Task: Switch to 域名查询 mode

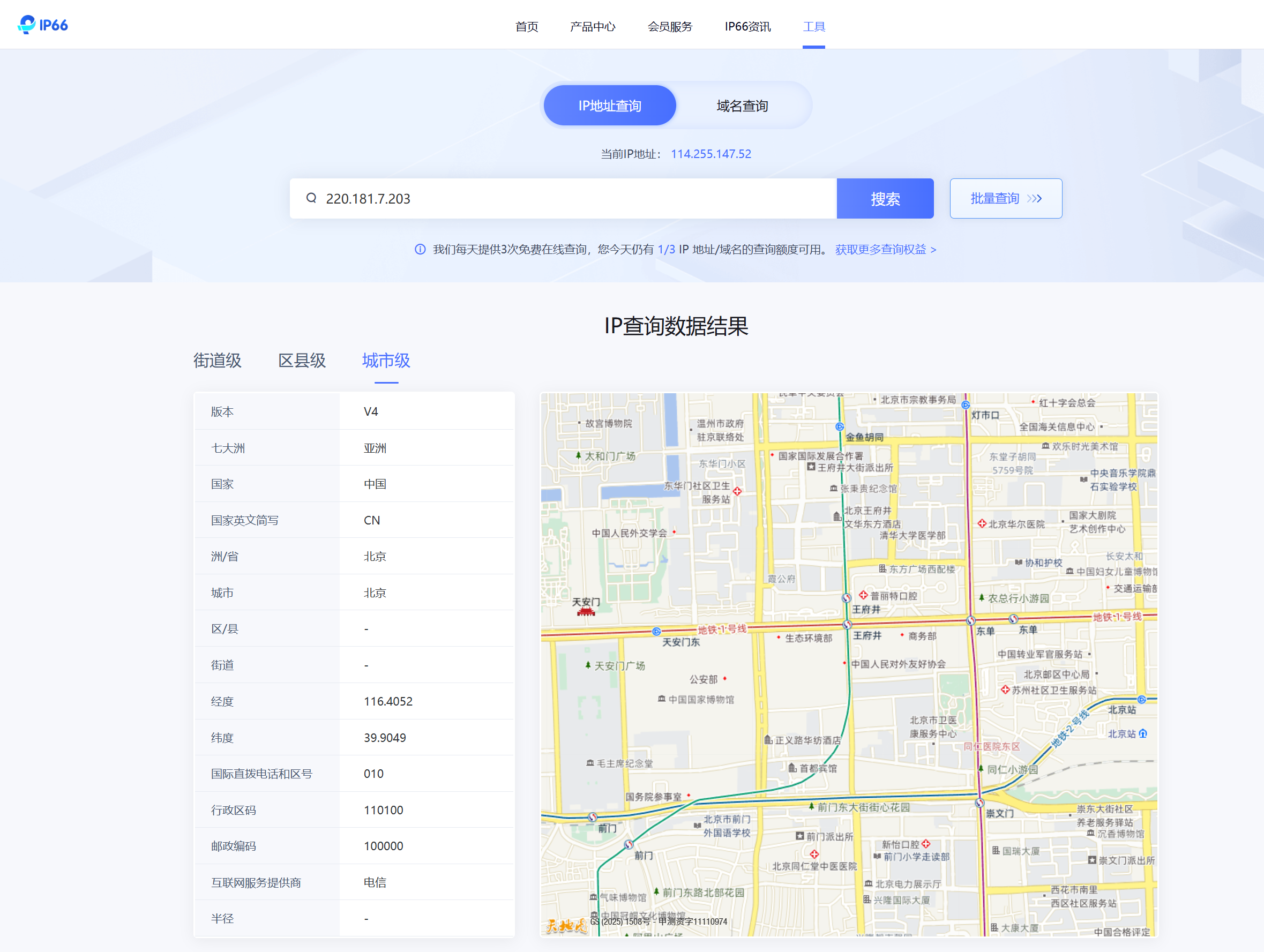Action: click(x=742, y=106)
